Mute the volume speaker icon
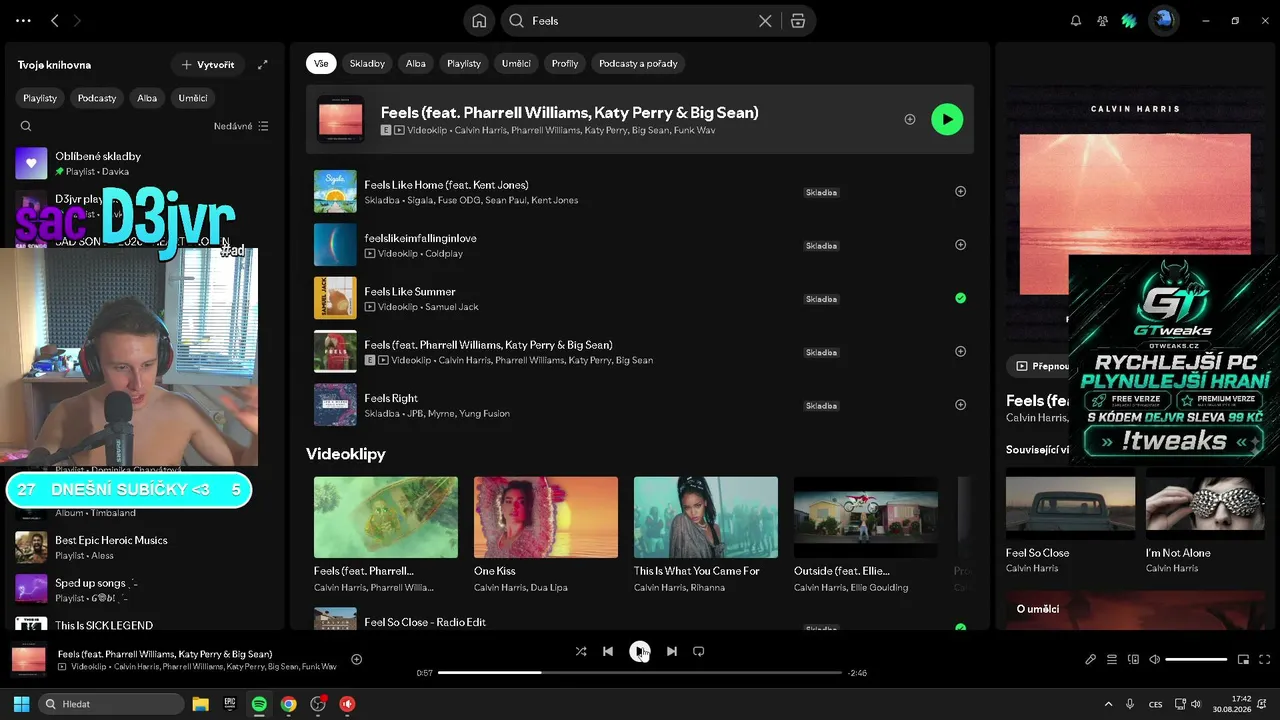Viewport: 1280px width, 720px height. [x=1154, y=659]
